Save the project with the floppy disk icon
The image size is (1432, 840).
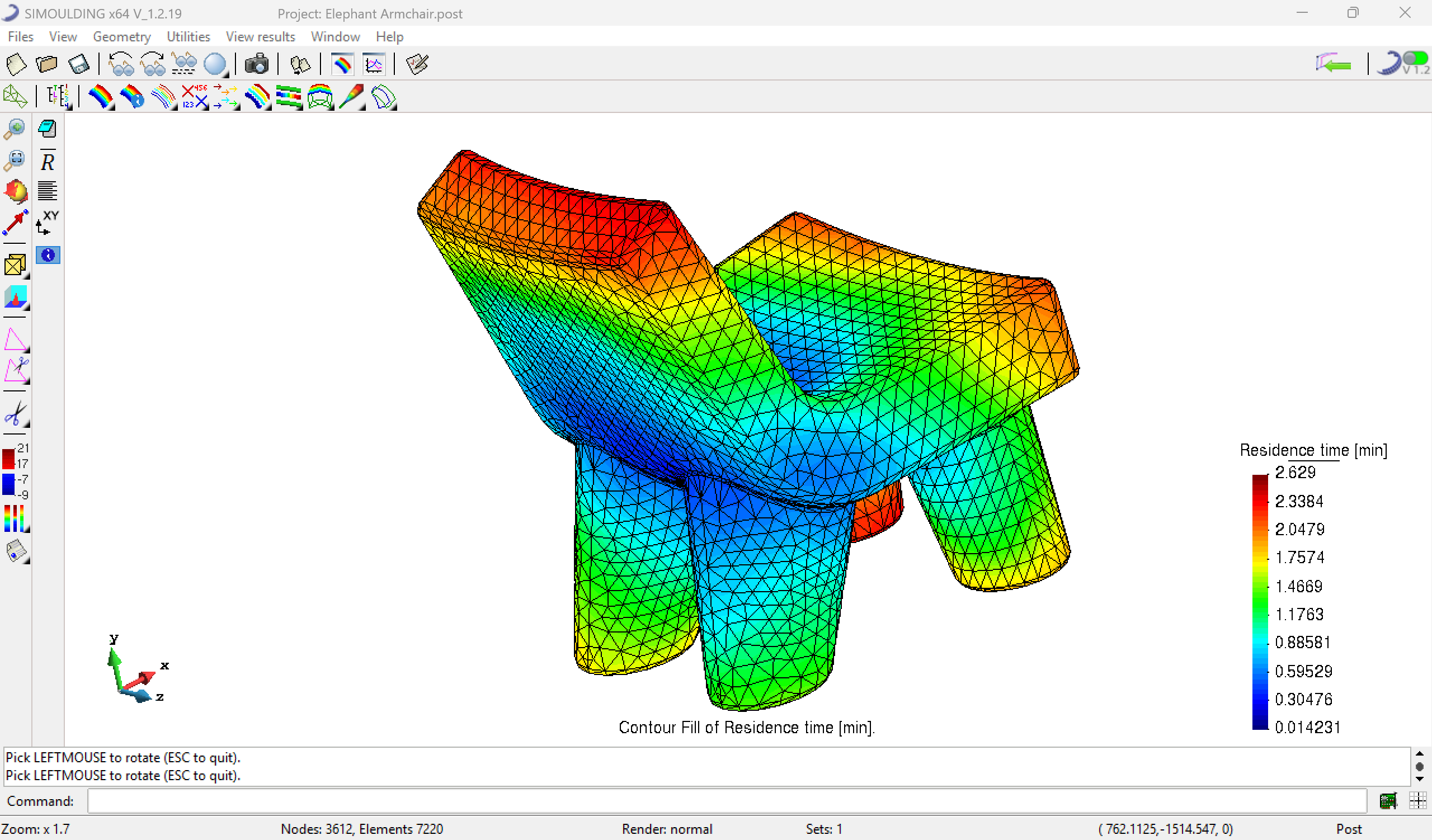[78, 64]
